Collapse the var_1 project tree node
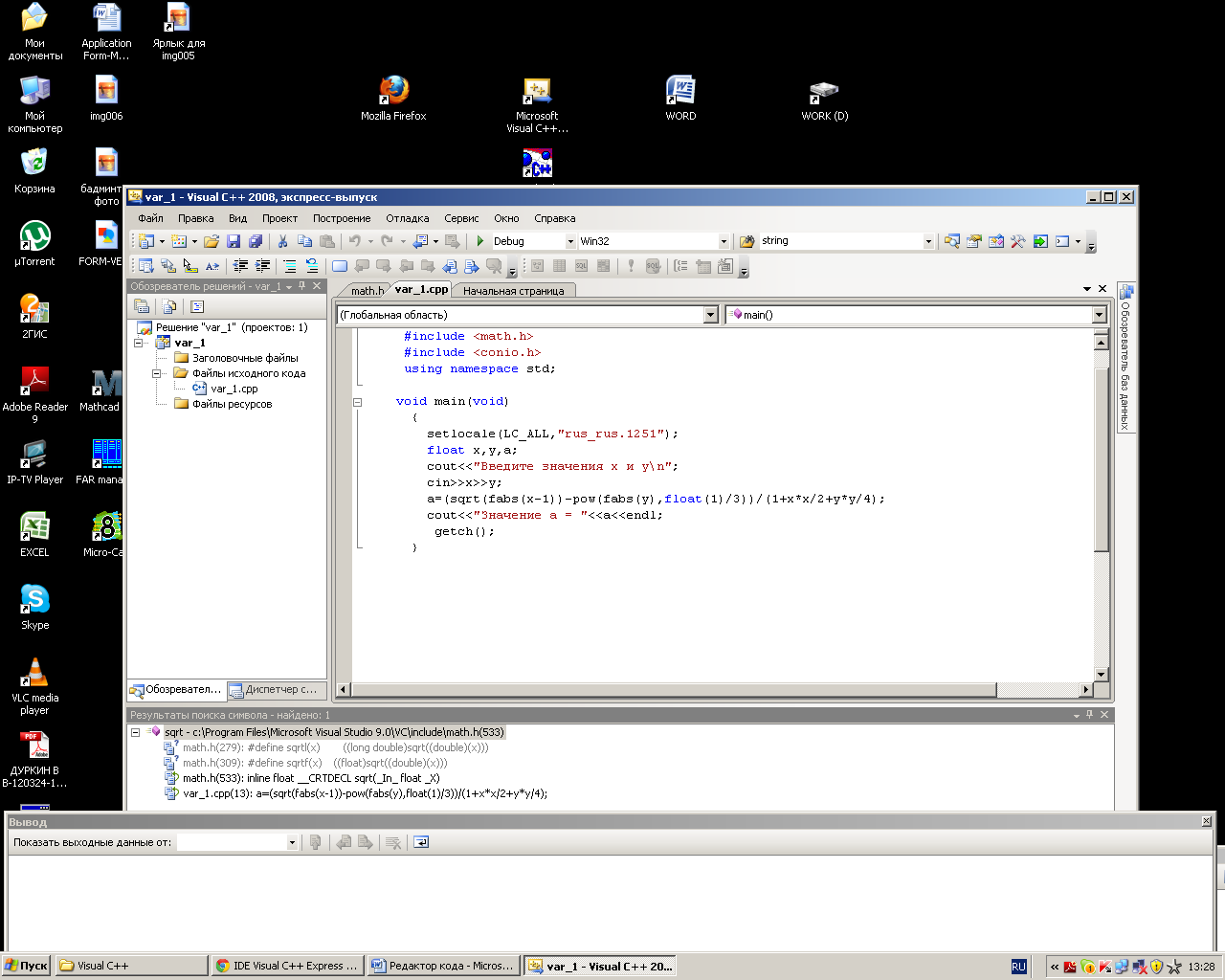Image resolution: width=1225 pixels, height=980 pixels. click(138, 343)
